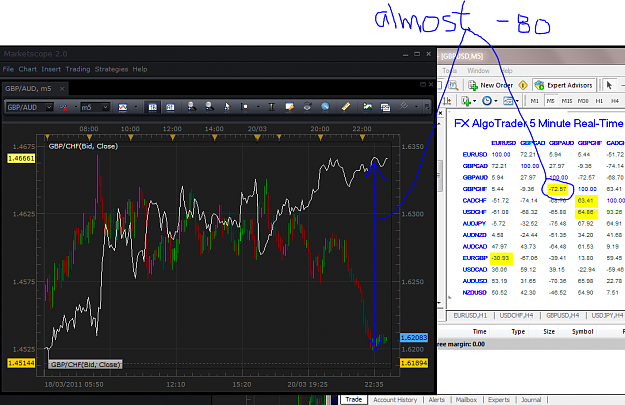
Task: Click the blue 1.62083 price label
Action: [414, 338]
